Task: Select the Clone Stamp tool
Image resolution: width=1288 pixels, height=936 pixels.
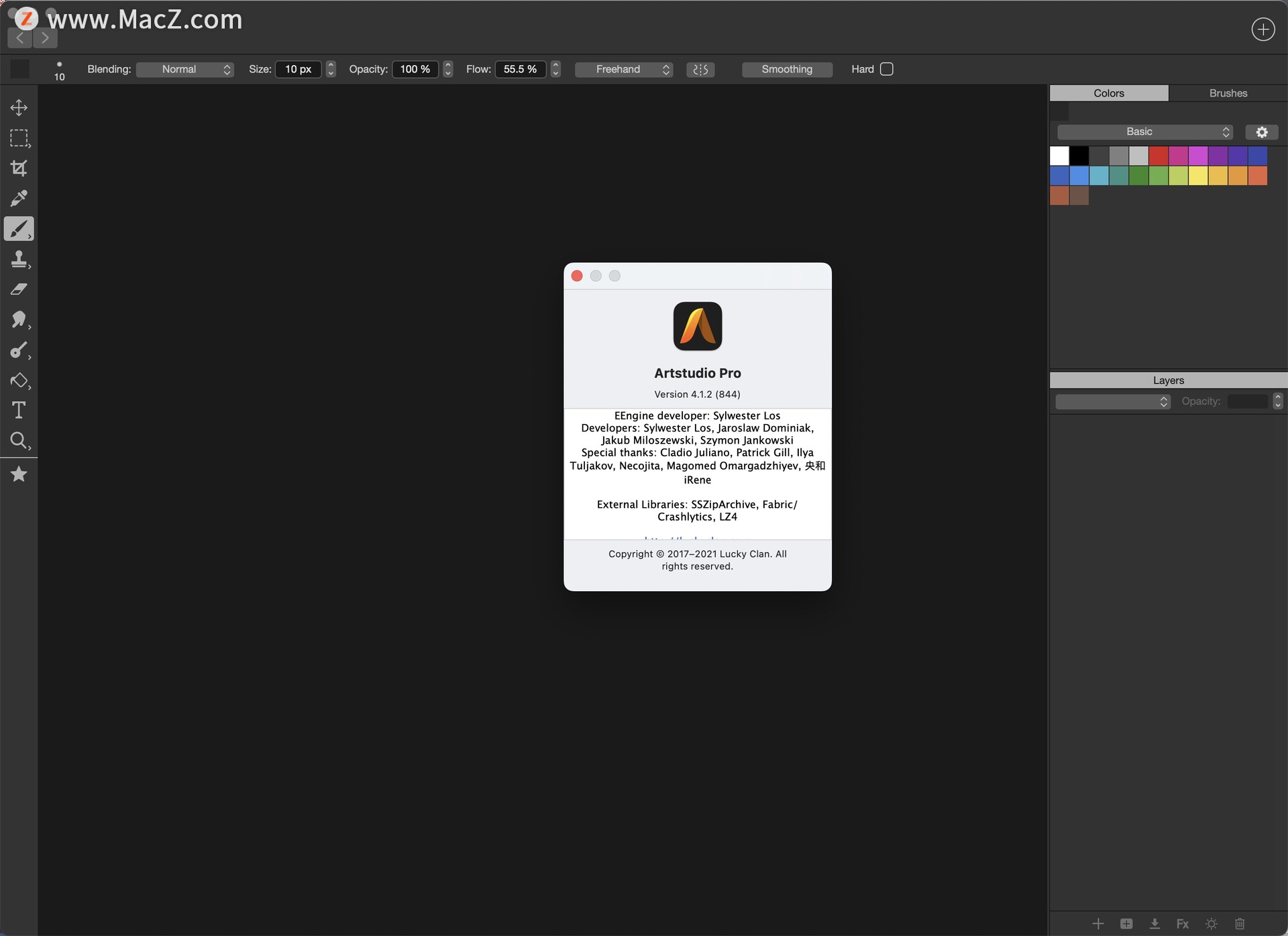Action: [19, 259]
